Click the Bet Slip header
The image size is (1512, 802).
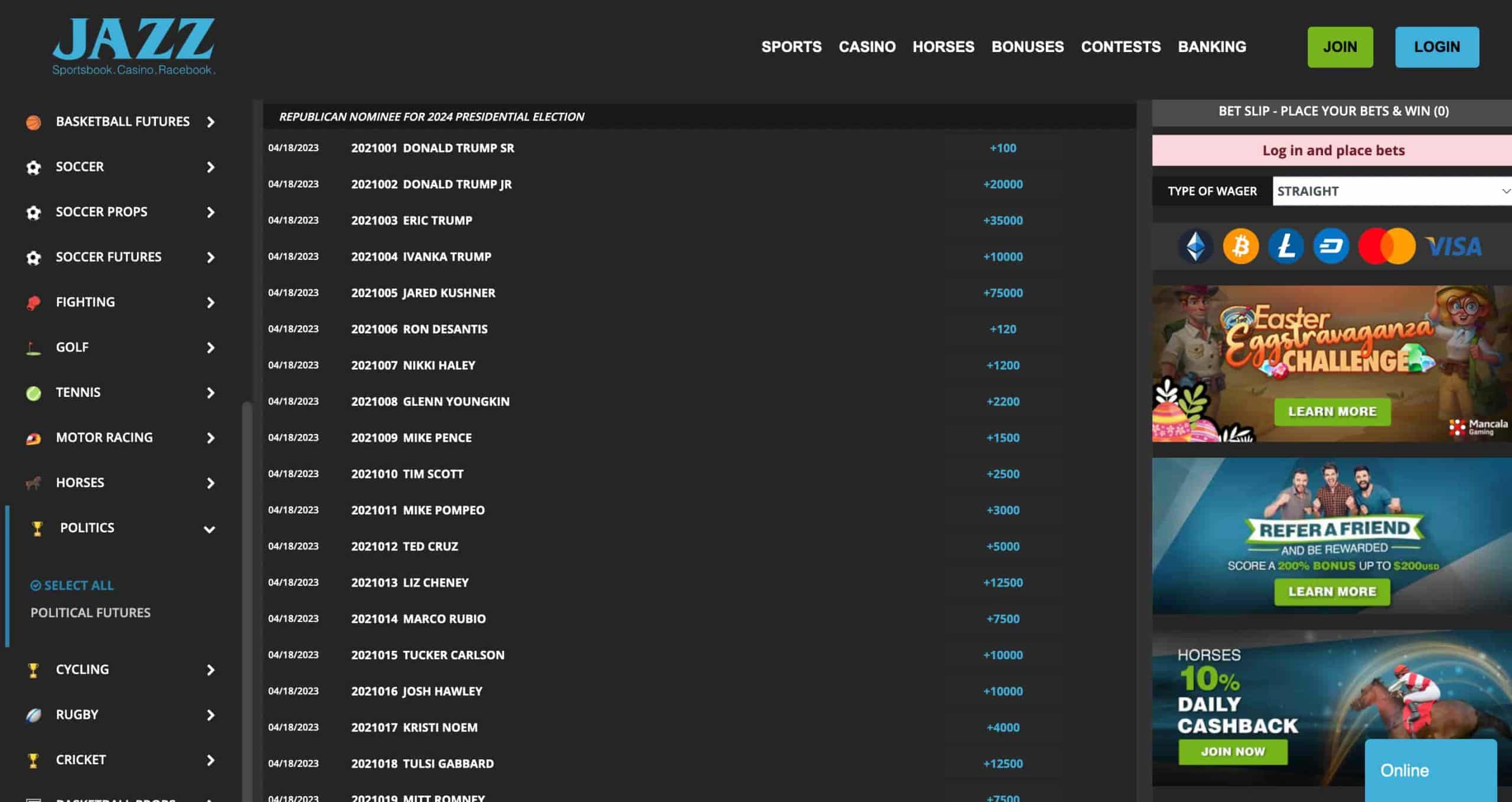point(1333,112)
